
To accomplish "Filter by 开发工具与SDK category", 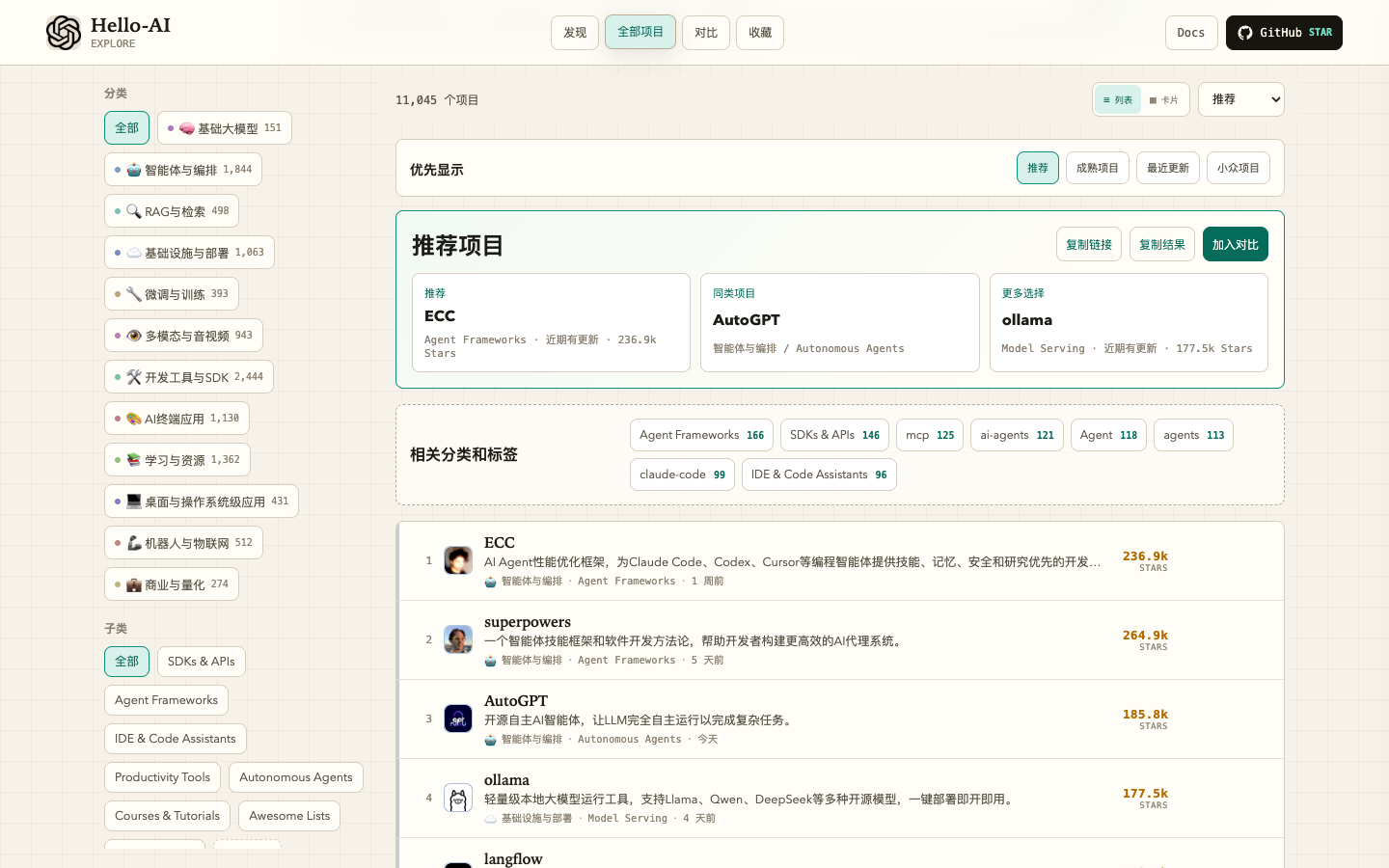I will (189, 377).
